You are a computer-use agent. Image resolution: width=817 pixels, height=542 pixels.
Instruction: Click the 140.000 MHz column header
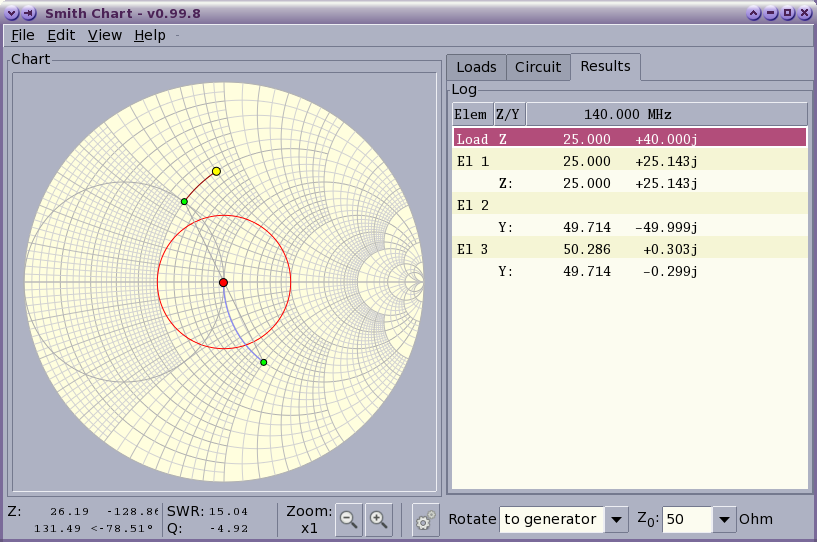click(666, 114)
